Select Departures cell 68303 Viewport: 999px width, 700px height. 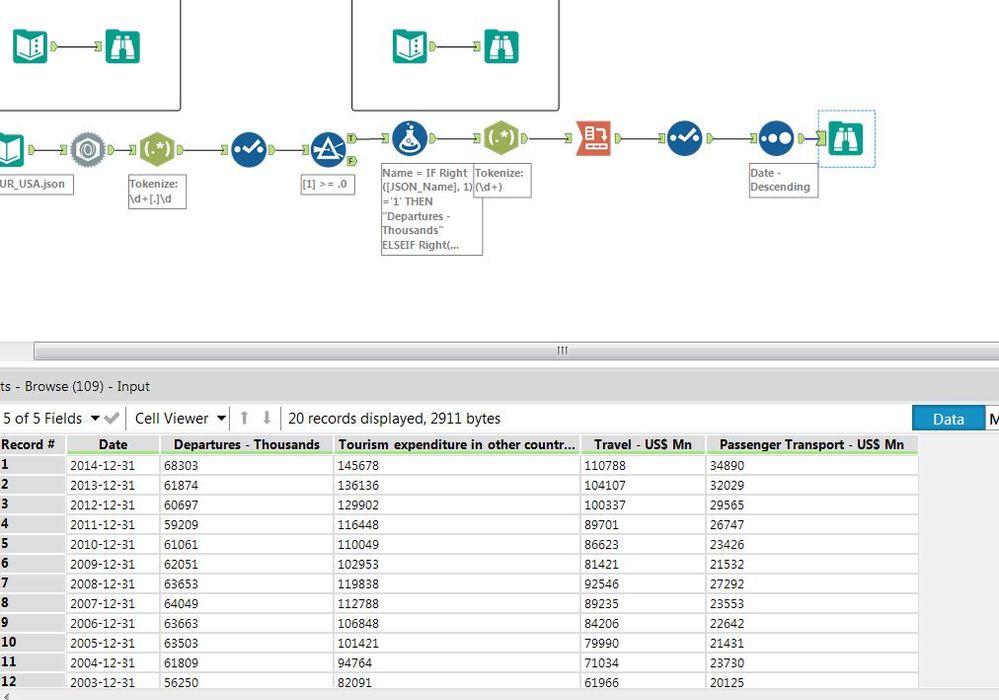click(247, 466)
